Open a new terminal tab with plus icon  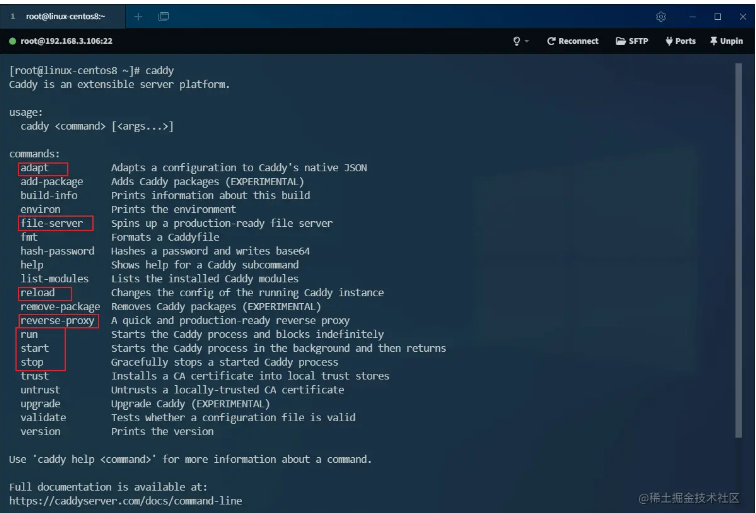tap(138, 17)
